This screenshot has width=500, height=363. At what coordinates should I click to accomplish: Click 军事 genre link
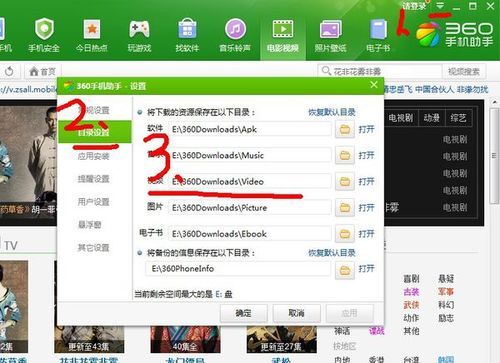click(446, 292)
